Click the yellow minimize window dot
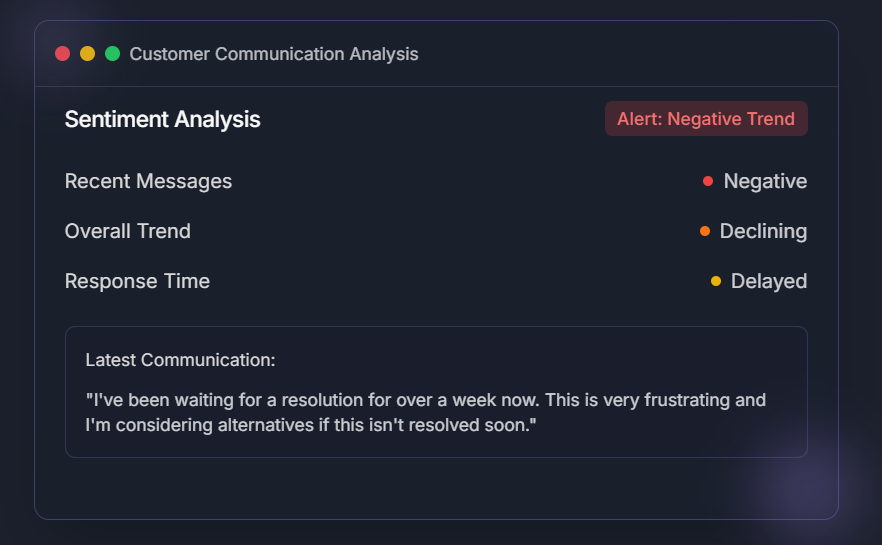The image size is (882, 545). point(88,54)
